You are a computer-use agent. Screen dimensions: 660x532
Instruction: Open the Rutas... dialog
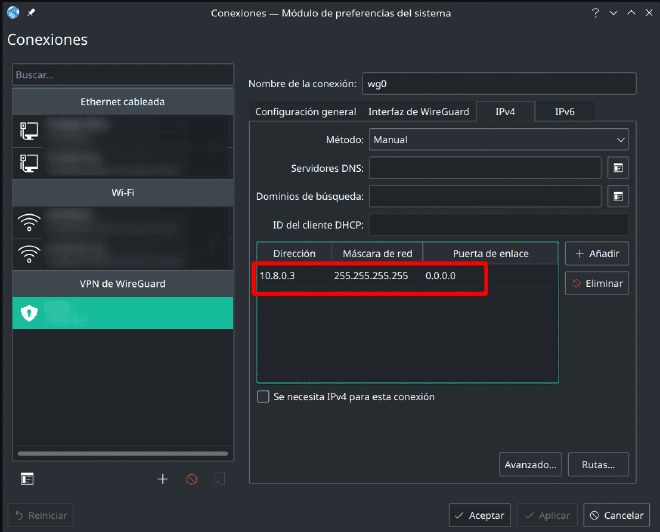coord(598,464)
